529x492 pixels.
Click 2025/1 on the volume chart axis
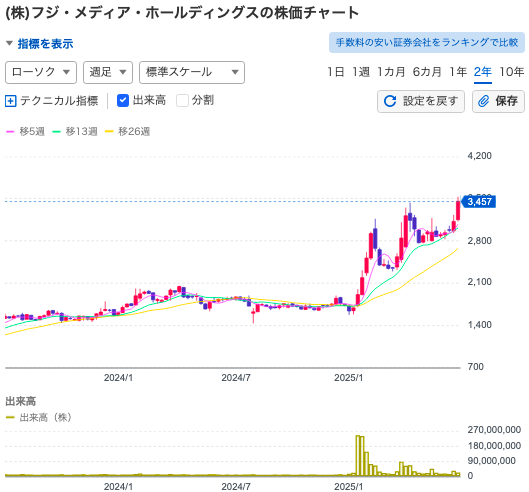349,487
